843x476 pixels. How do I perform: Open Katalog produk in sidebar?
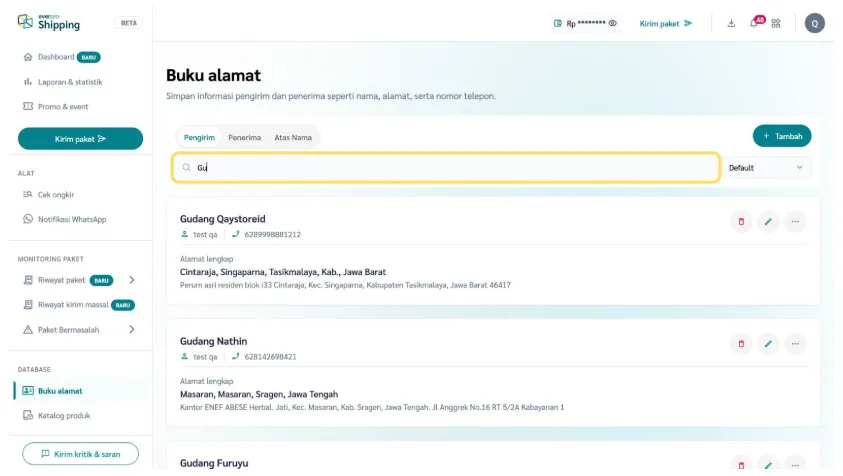tap(64, 415)
